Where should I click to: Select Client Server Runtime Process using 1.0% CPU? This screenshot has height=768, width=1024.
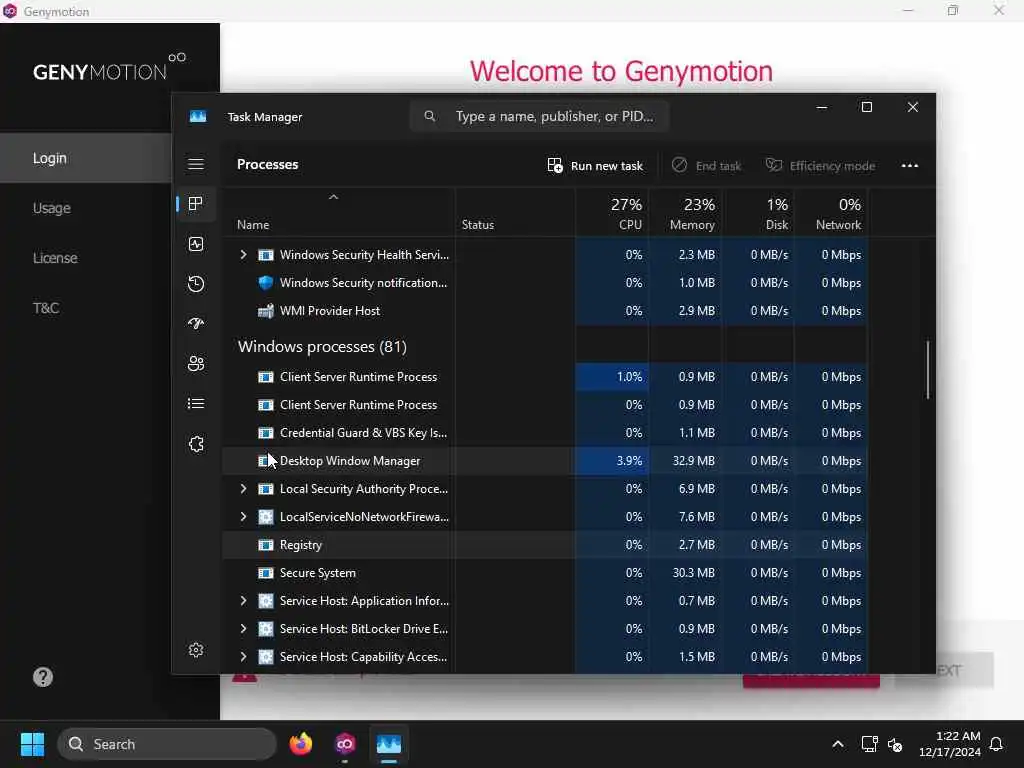545,377
